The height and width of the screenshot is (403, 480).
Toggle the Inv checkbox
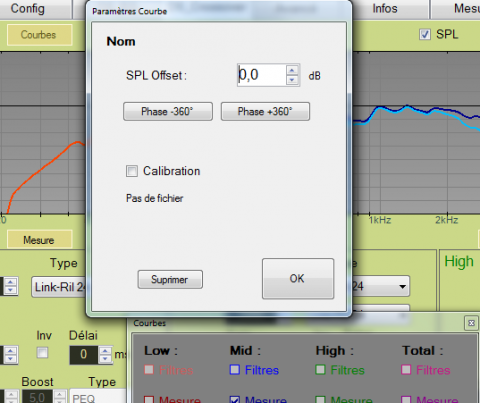click(42, 352)
